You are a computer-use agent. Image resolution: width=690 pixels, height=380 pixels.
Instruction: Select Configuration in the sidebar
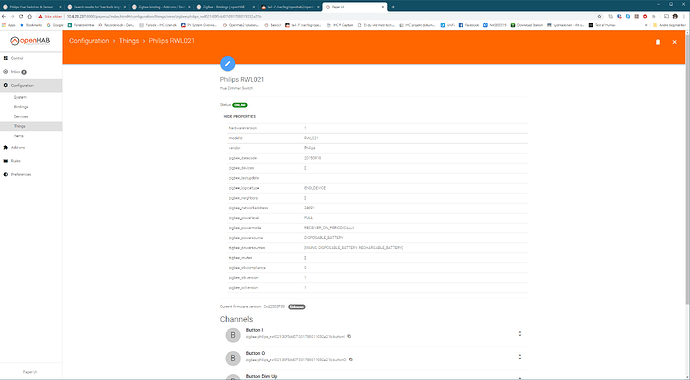(31, 85)
